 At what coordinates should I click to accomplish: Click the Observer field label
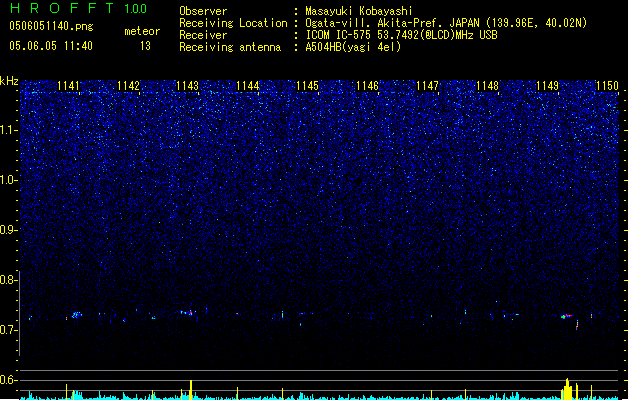(203, 11)
